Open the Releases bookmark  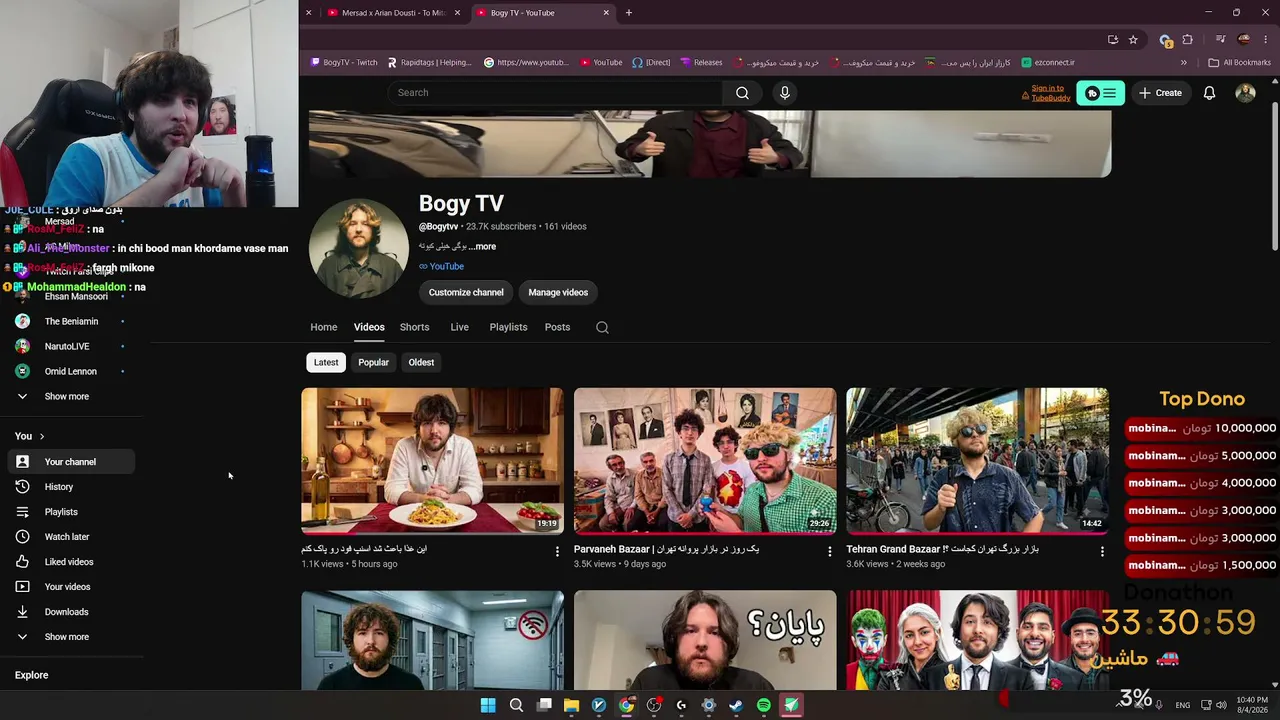coord(701,63)
